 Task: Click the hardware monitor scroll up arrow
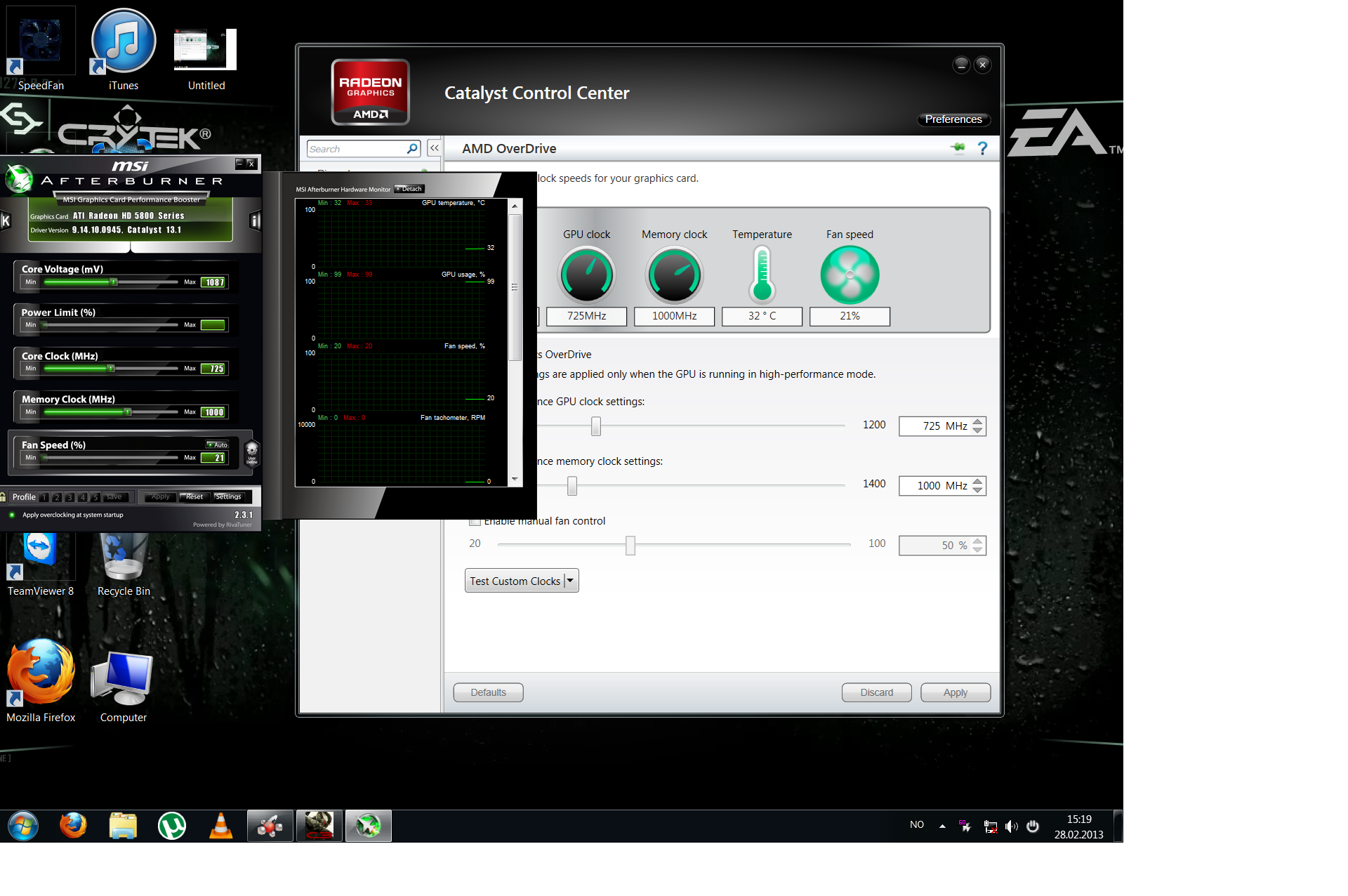pyautogui.click(x=515, y=206)
